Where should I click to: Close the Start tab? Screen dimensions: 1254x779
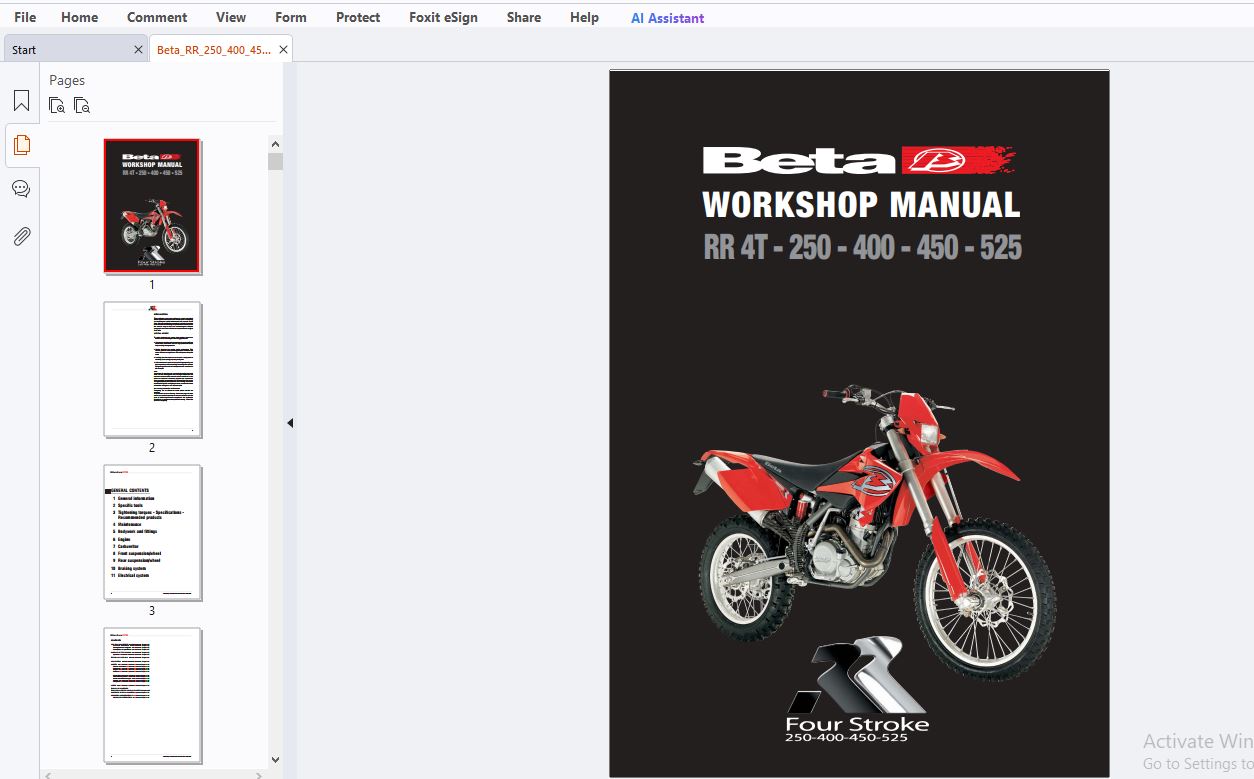pos(138,49)
